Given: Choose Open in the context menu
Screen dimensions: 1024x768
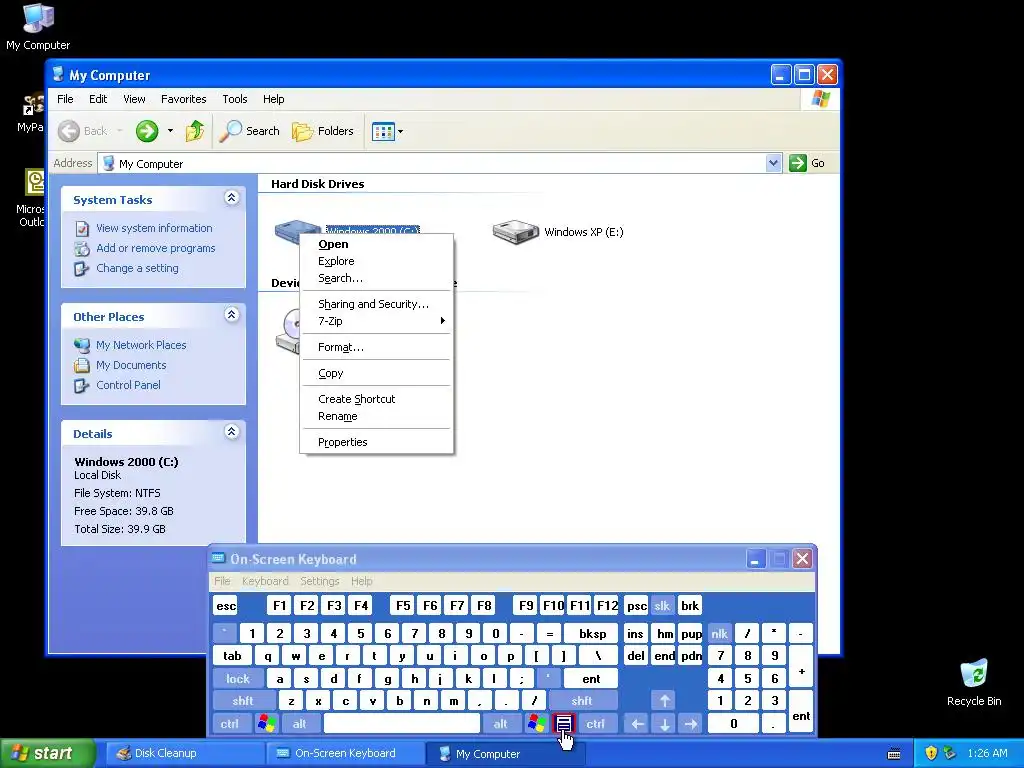Looking at the screenshot, I should (x=376, y=244).
